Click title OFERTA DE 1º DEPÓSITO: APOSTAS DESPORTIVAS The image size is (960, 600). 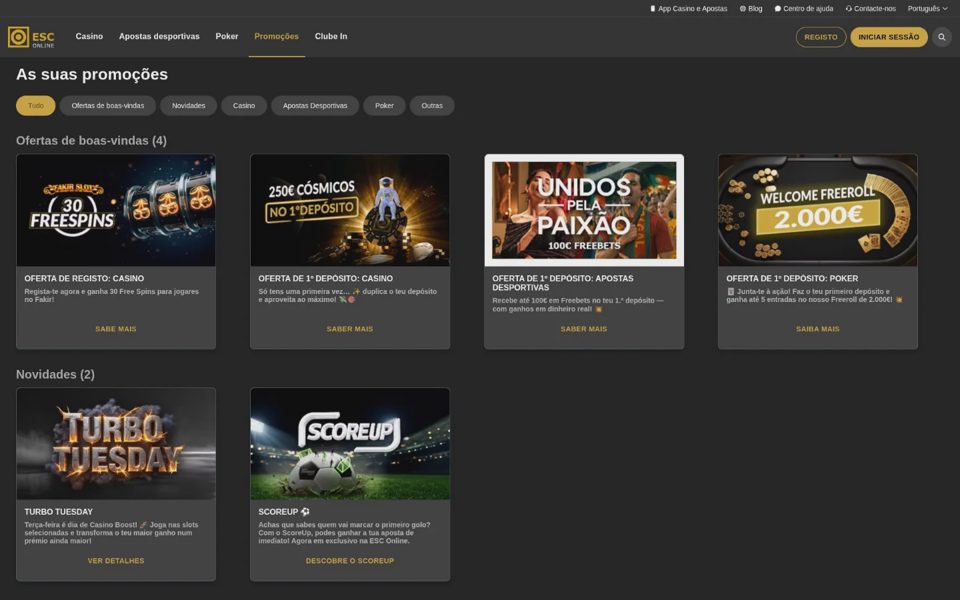click(563, 283)
